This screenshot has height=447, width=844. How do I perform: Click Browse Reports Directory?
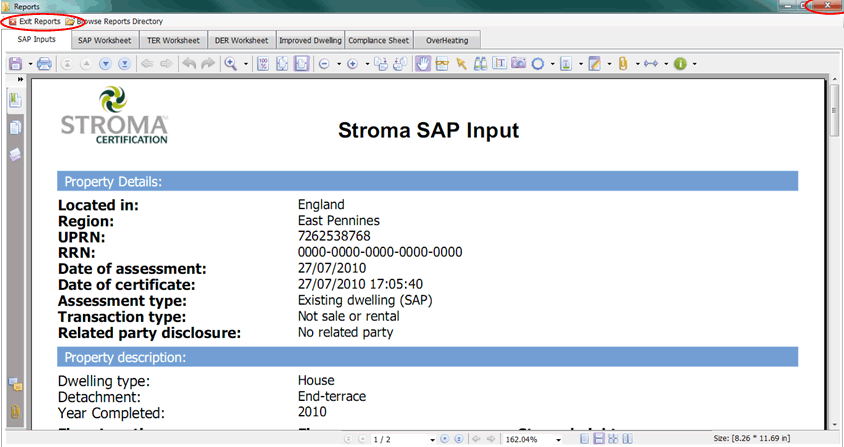click(x=114, y=22)
